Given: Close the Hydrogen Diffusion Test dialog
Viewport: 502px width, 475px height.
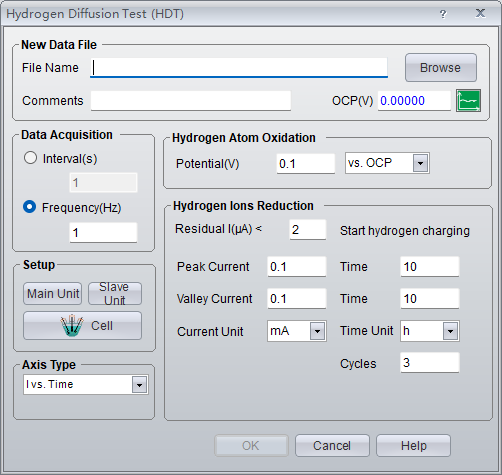Looking at the screenshot, I should [480, 13].
